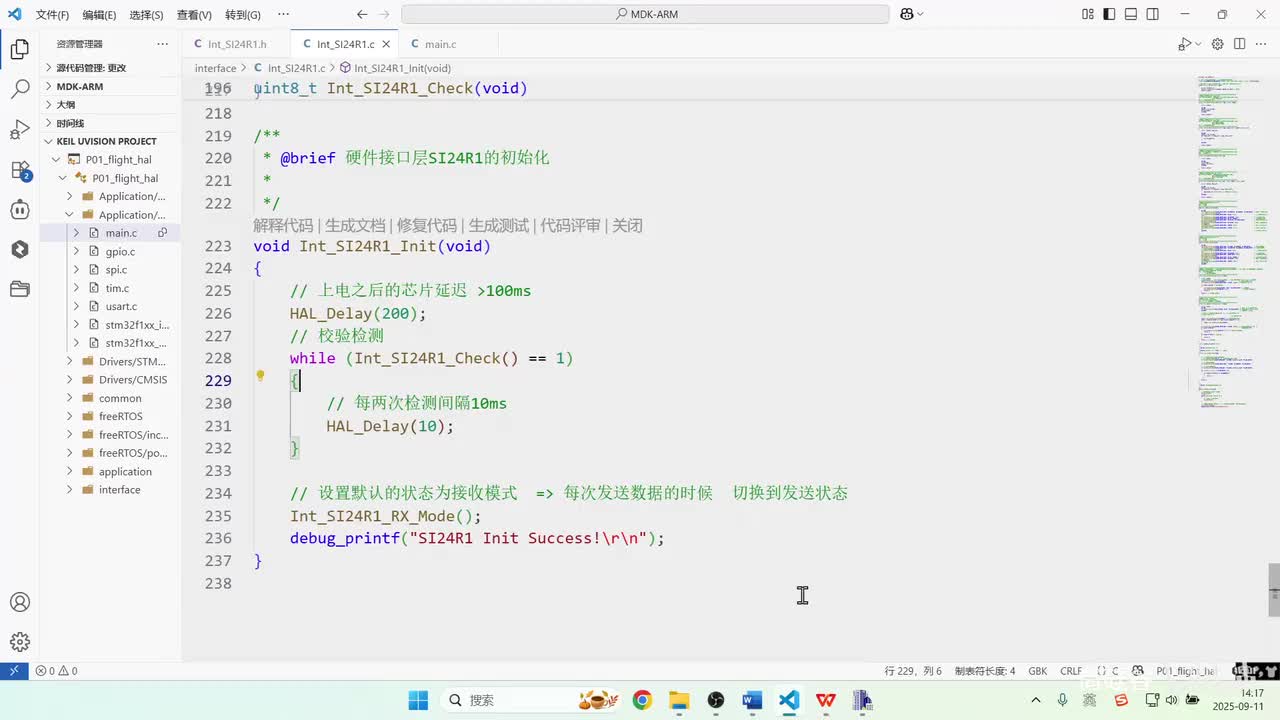Open the Manage gear in activity bar
This screenshot has width=1280, height=720.
[19, 642]
